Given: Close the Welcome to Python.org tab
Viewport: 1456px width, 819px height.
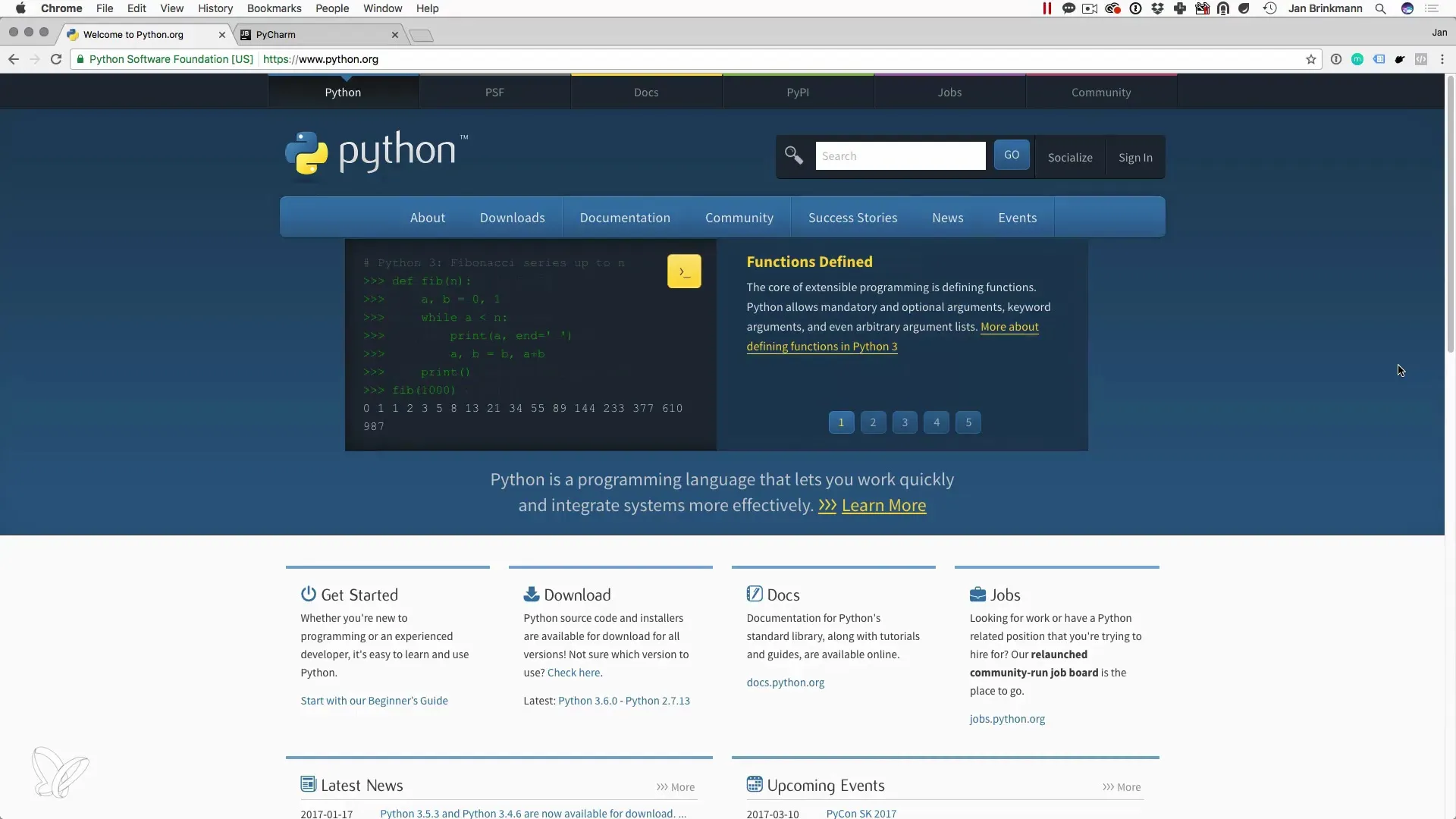Looking at the screenshot, I should [x=222, y=35].
